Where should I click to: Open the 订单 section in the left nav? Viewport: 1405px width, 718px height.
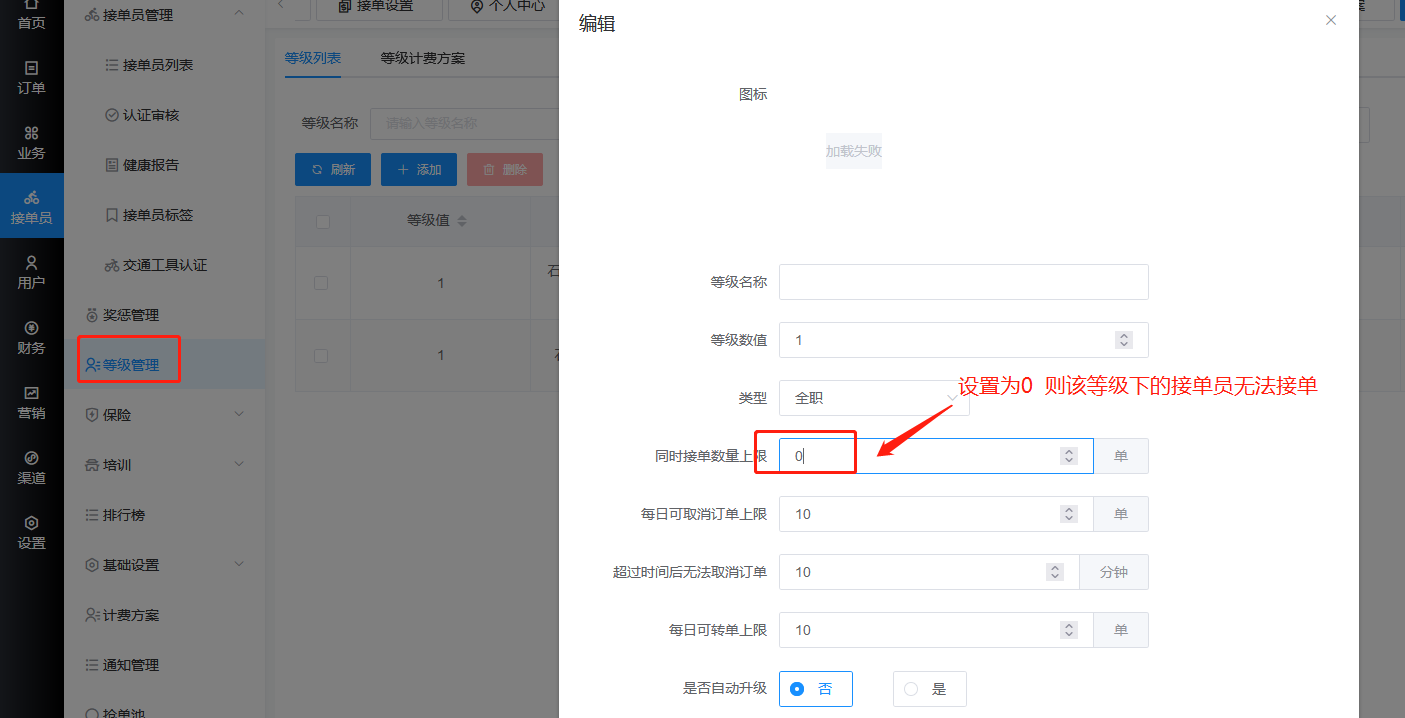[31, 78]
